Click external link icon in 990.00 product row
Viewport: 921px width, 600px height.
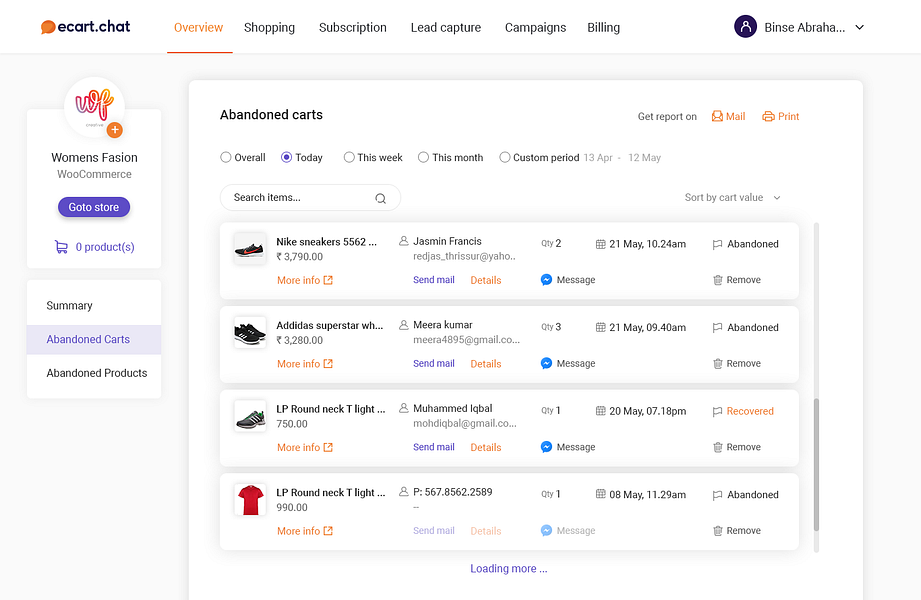328,530
